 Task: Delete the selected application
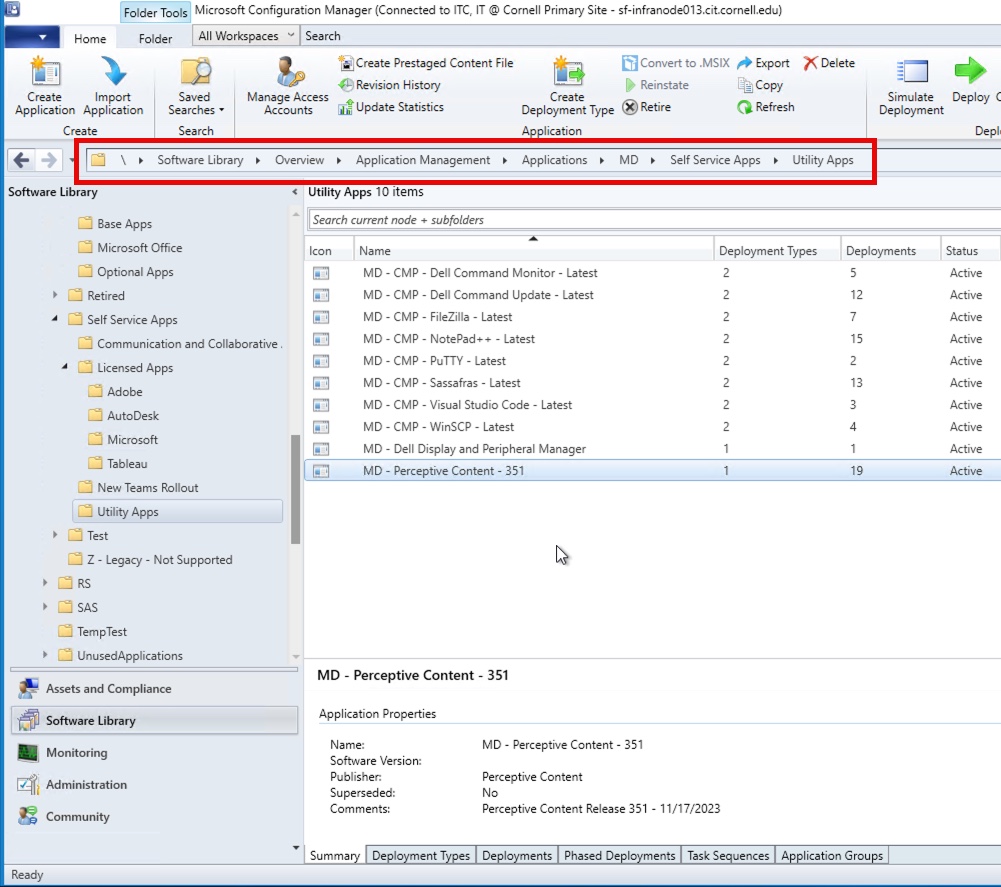click(829, 63)
